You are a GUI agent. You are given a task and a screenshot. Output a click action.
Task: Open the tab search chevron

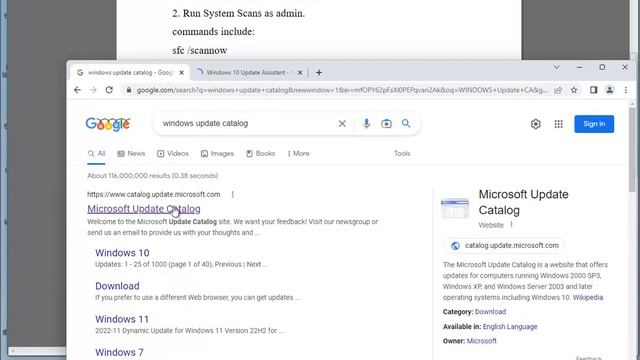click(x=556, y=67)
